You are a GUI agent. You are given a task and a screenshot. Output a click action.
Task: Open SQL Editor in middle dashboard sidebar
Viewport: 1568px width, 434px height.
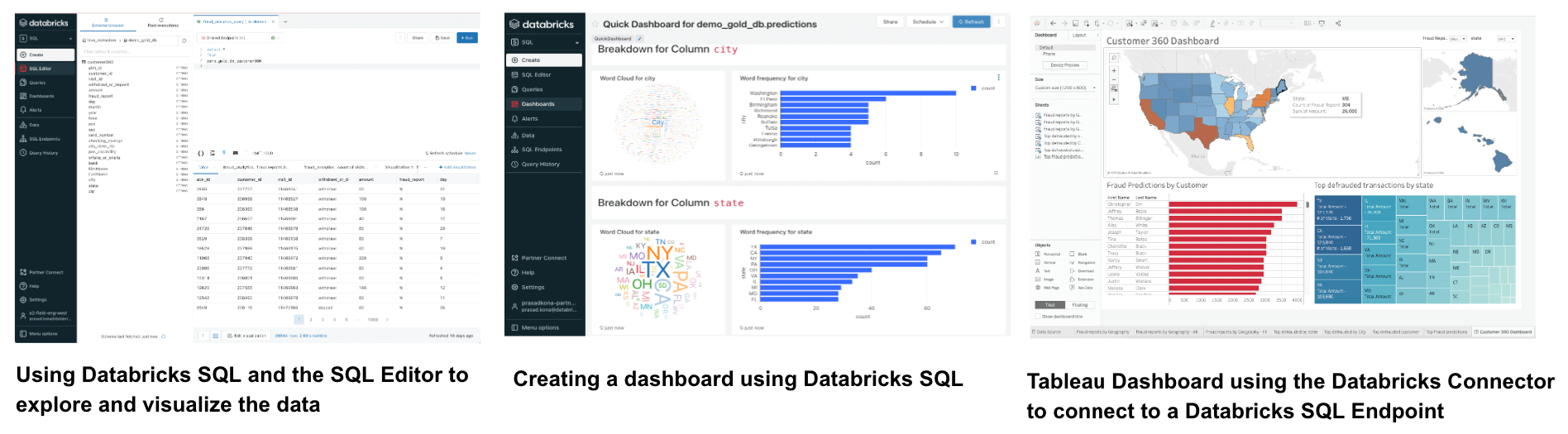tap(536, 75)
